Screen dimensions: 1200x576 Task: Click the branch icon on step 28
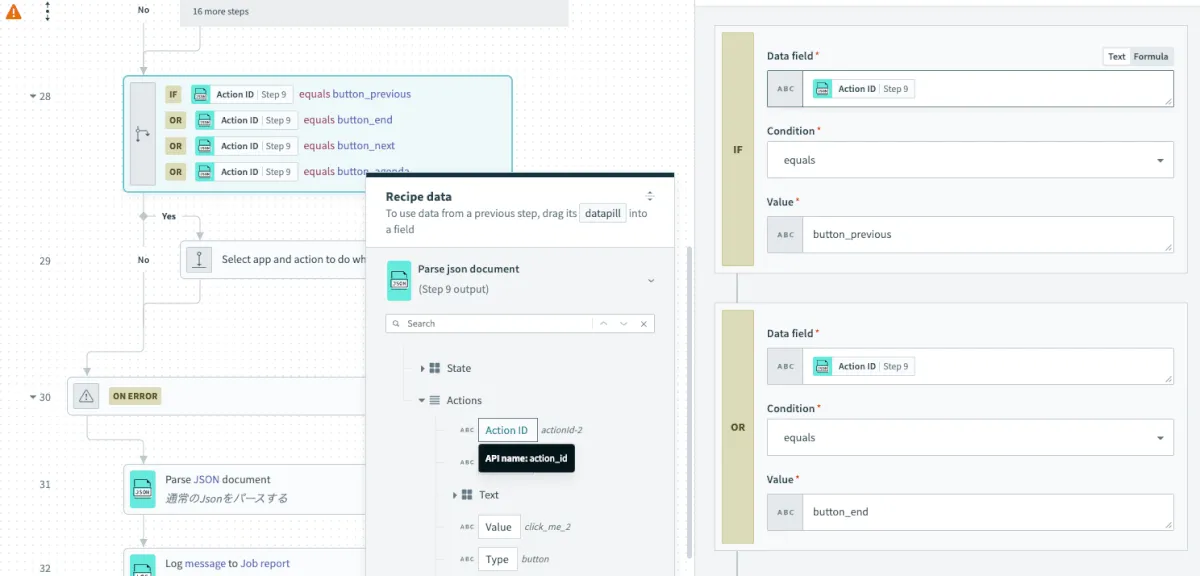143,134
